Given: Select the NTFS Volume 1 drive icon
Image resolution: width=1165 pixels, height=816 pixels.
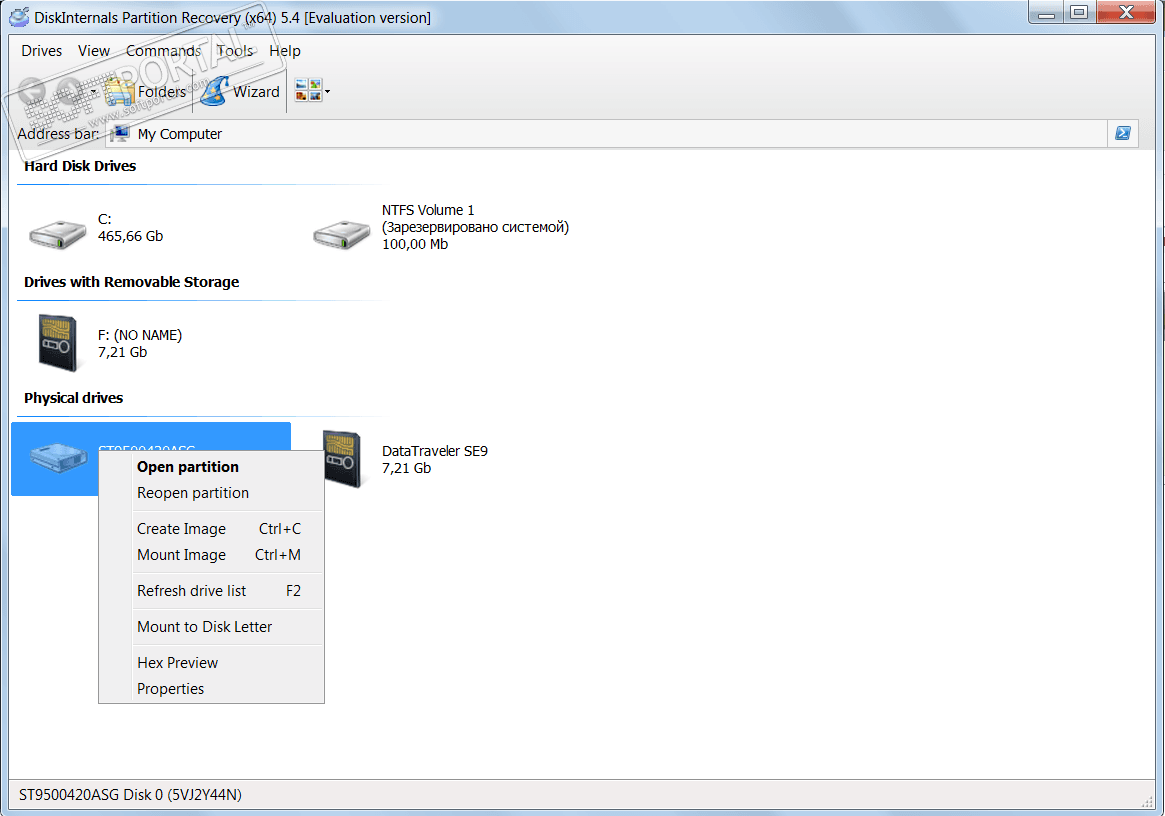Looking at the screenshot, I should coord(342,233).
